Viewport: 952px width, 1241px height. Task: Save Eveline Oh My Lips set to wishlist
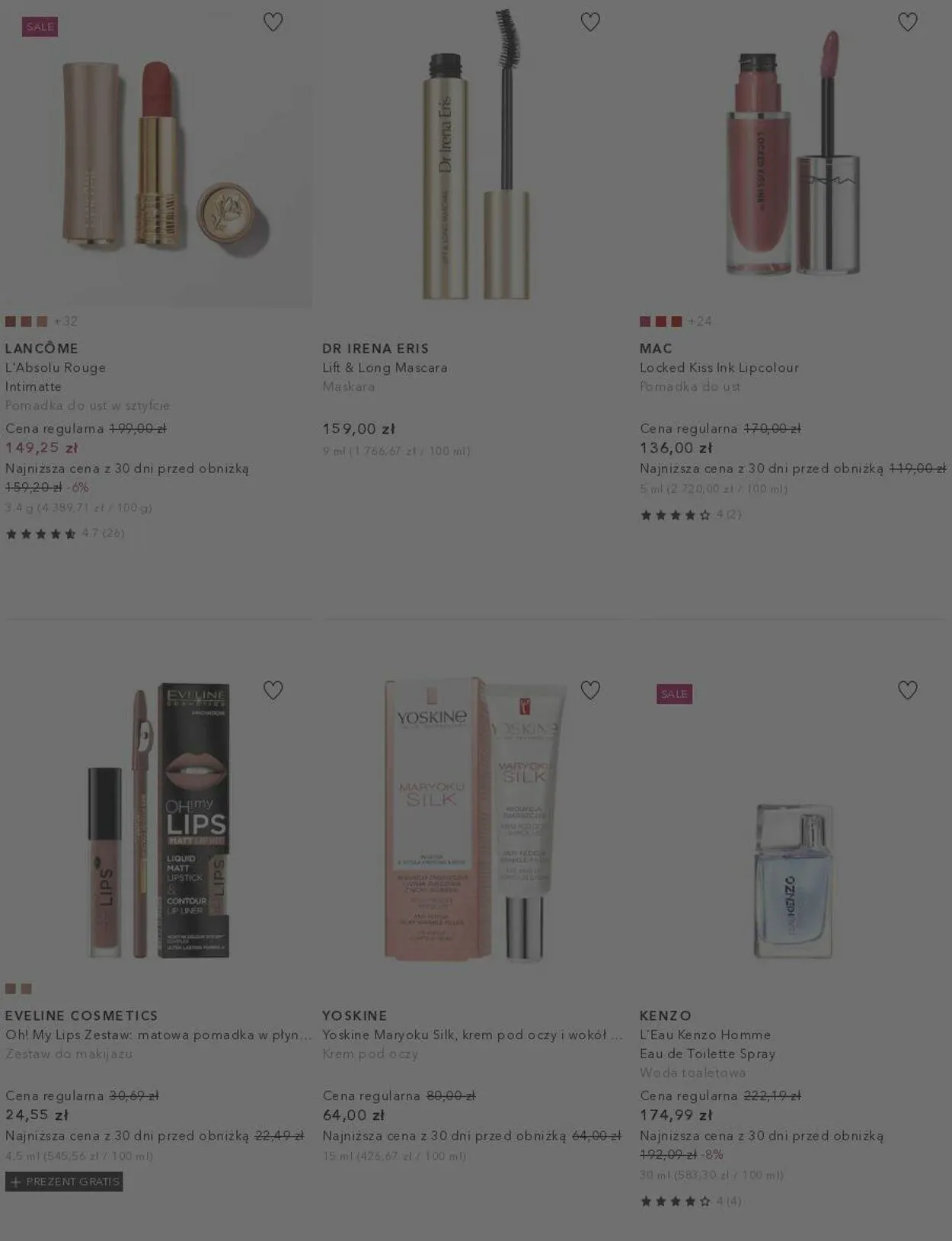[273, 690]
